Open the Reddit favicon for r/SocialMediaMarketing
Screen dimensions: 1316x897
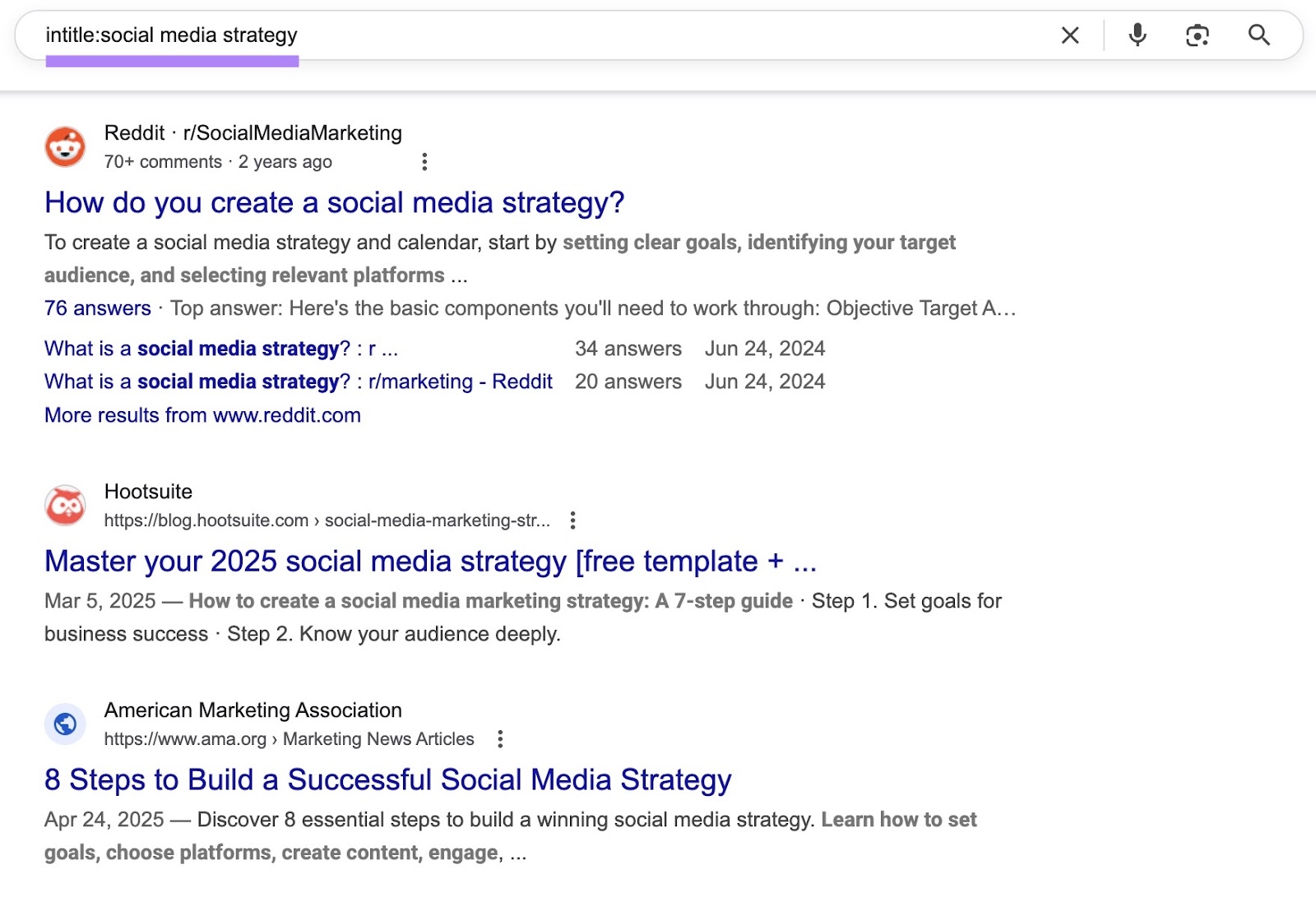tap(65, 147)
